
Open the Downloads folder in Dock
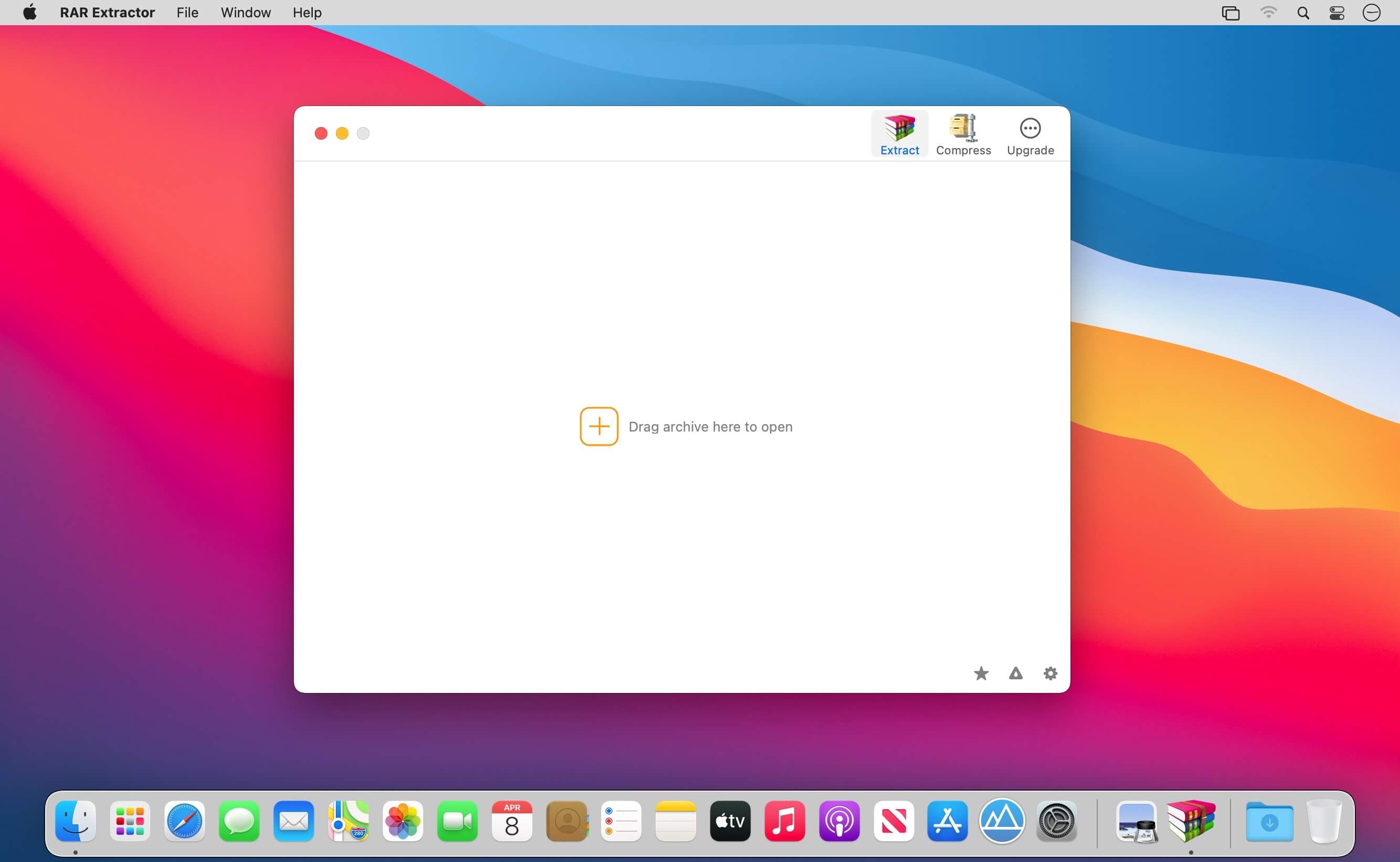pos(1269,821)
